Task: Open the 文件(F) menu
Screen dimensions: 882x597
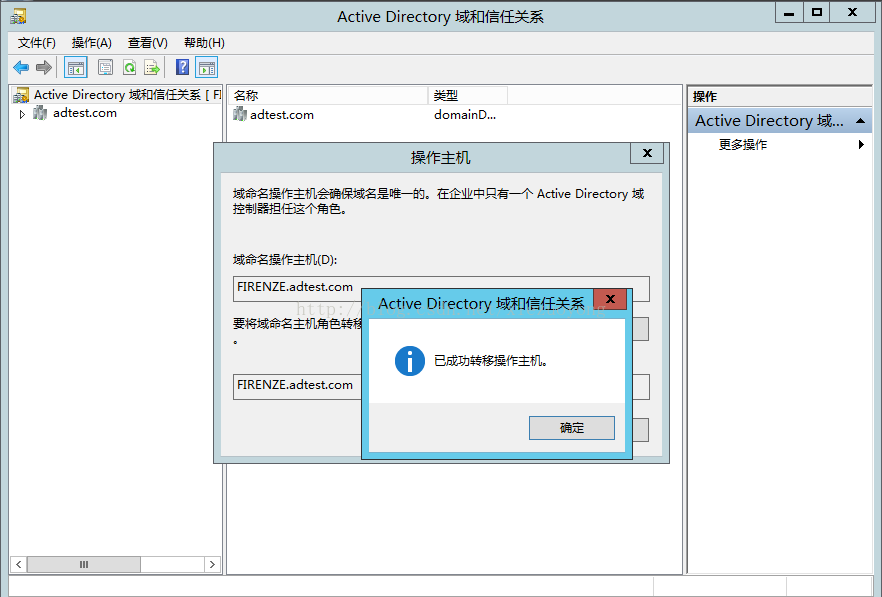Action: (x=37, y=43)
